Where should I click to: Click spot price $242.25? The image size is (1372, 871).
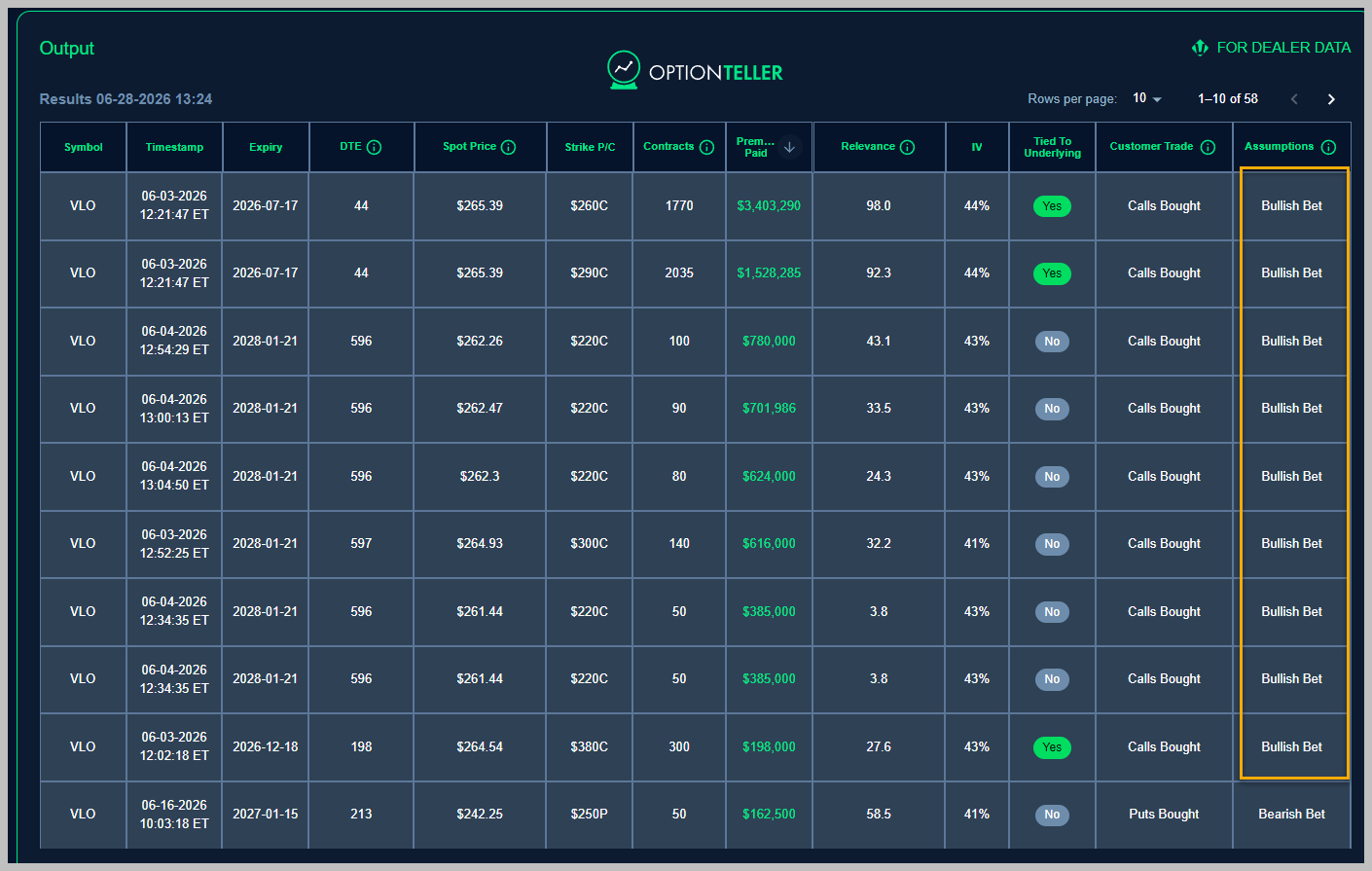480,814
